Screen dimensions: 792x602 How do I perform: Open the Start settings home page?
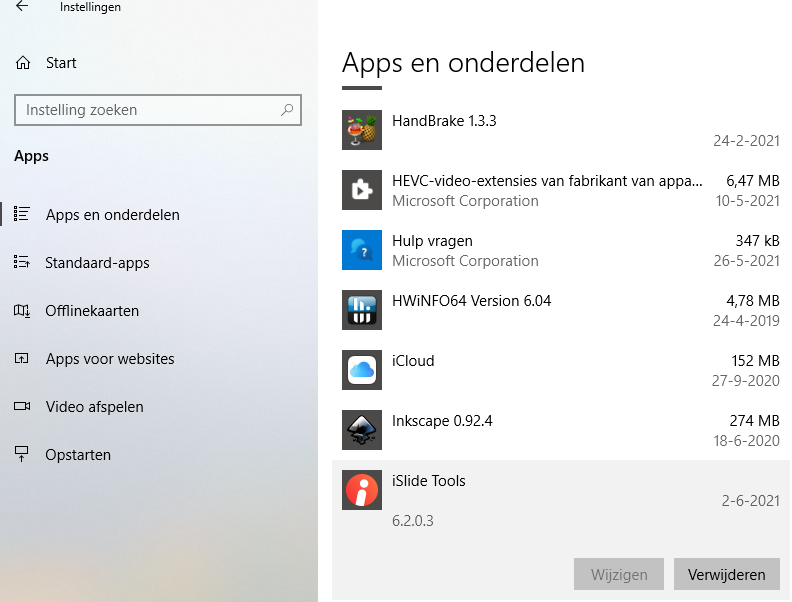coord(61,63)
